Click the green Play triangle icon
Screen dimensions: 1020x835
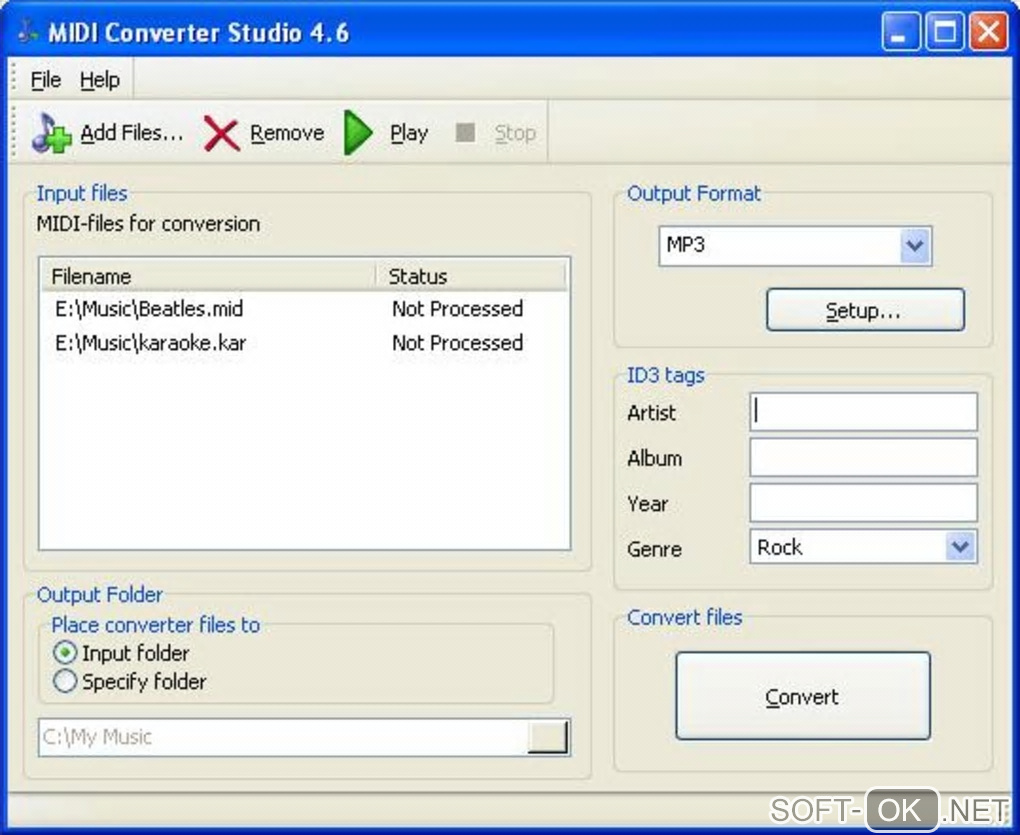(x=358, y=133)
